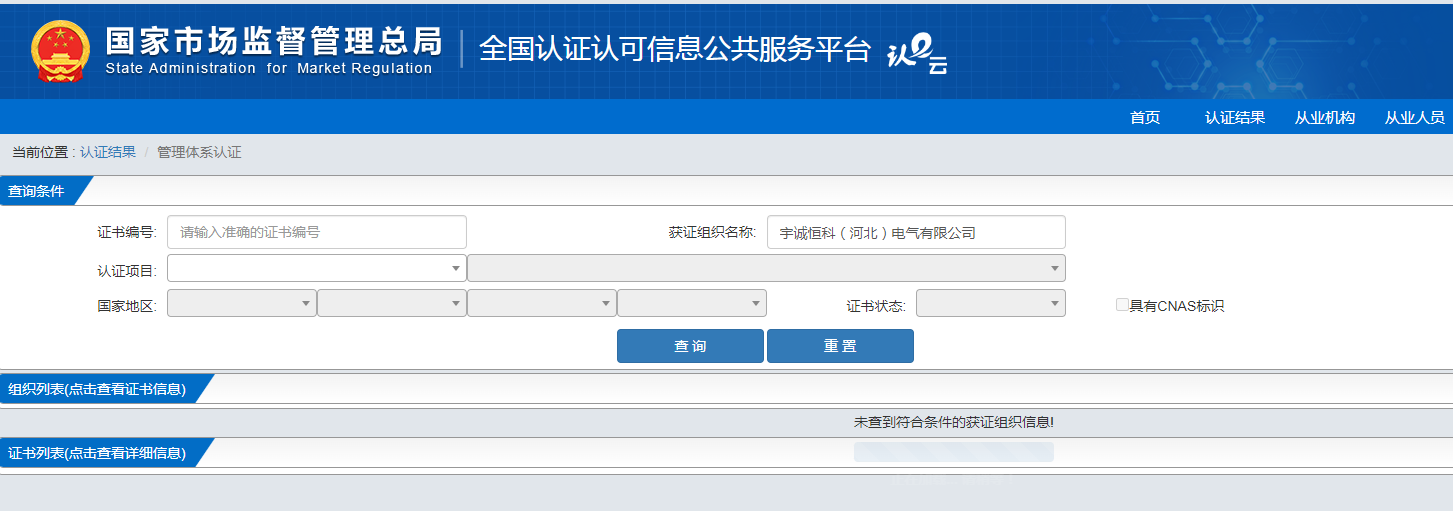This screenshot has width=1453, height=511.
Task: Select the 组织列表 section header
Action: [x=97, y=389]
